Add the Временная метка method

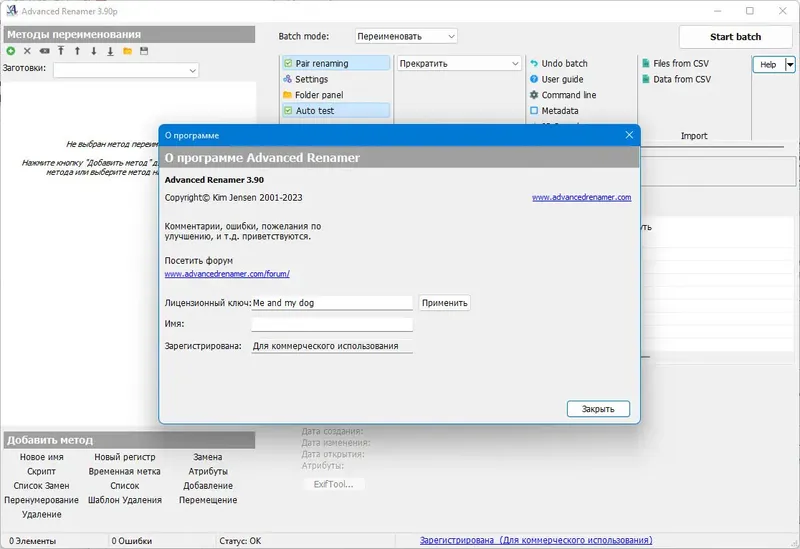pos(124,471)
